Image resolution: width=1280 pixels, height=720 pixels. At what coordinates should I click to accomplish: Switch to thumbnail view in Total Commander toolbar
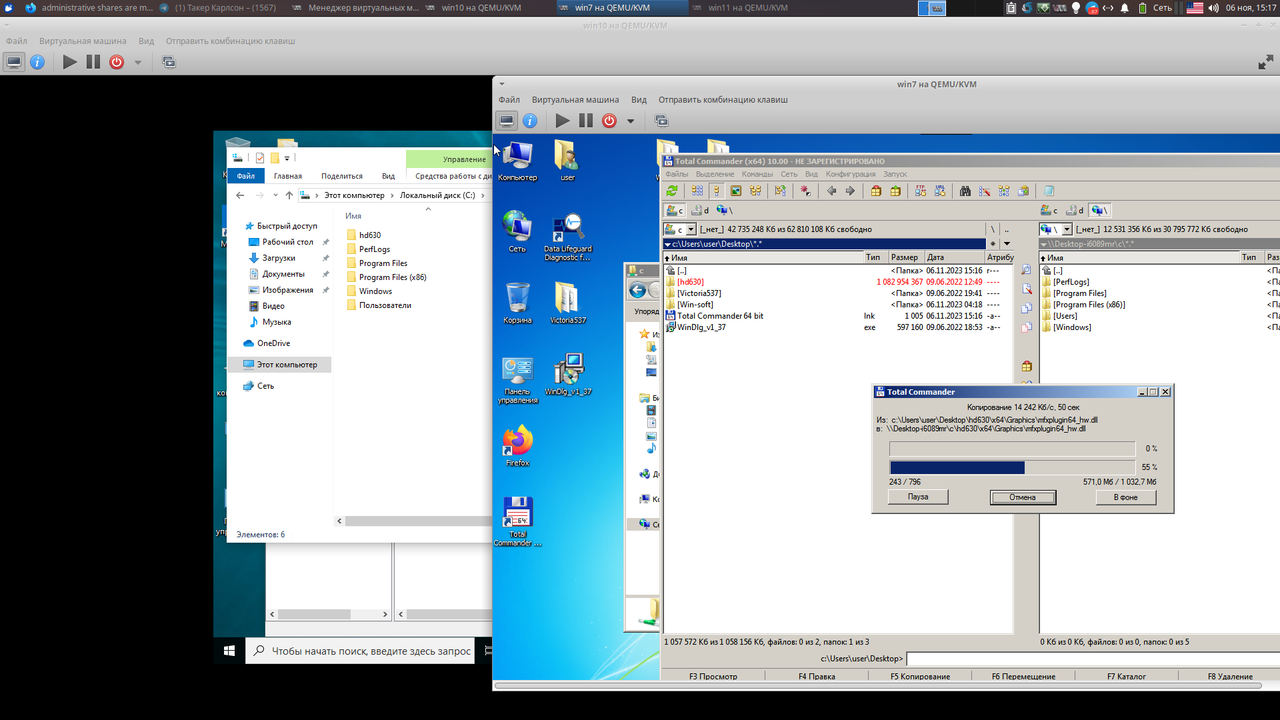[x=736, y=191]
